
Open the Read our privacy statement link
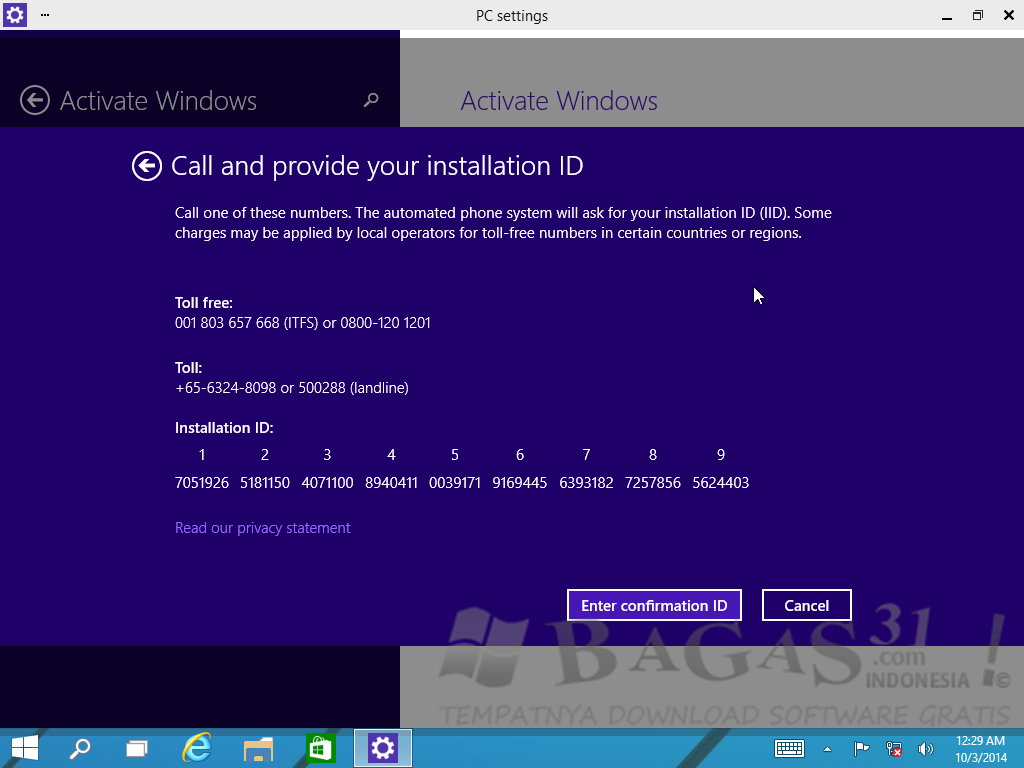tap(262, 527)
